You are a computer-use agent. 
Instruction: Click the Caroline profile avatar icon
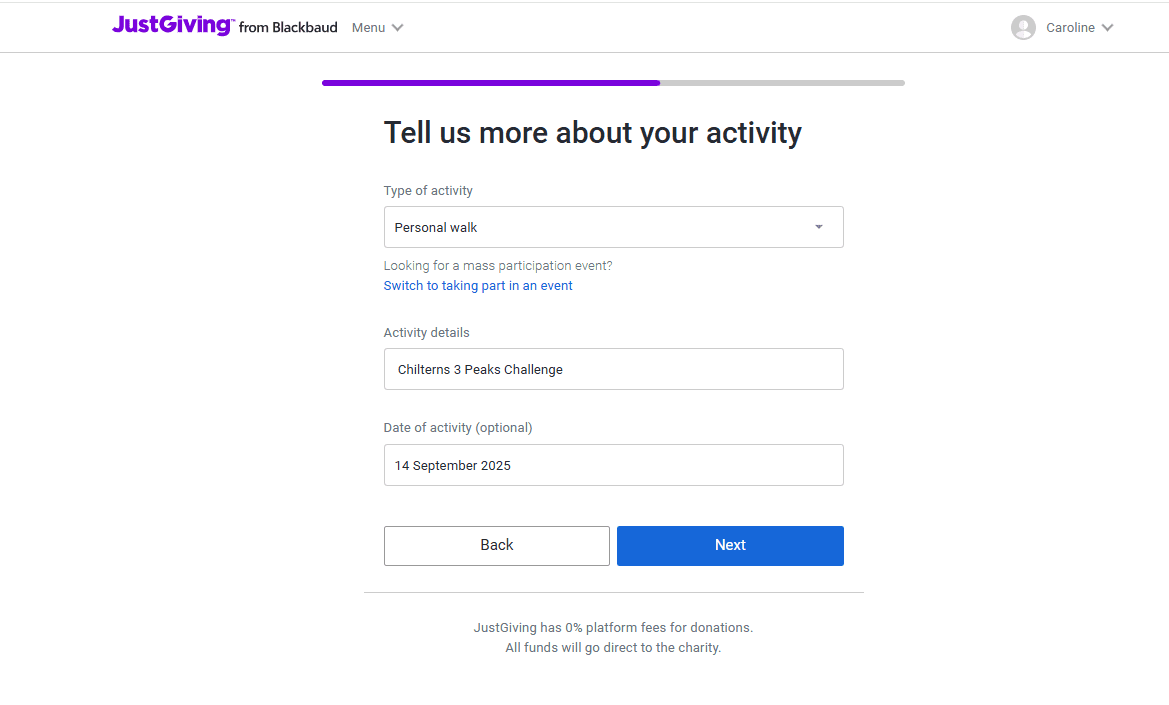pos(1023,28)
